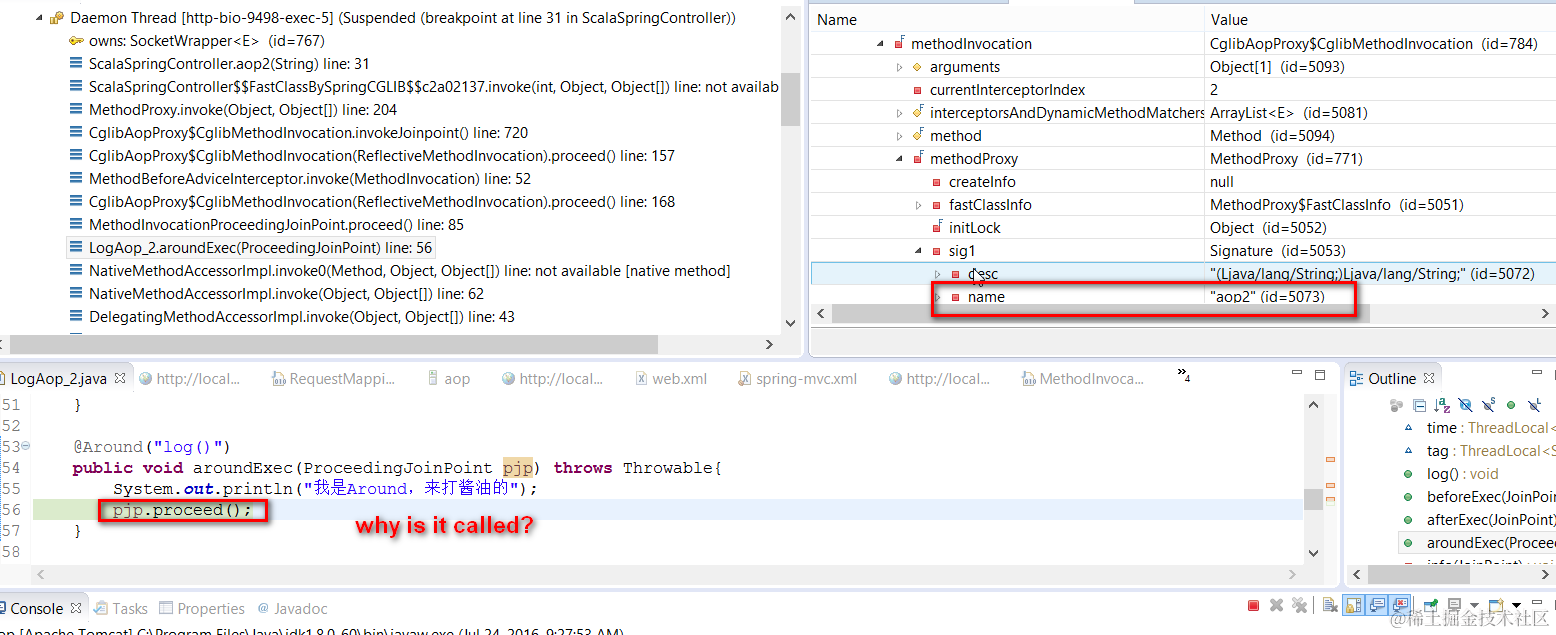Select the owns: SocketWrapper<E> entry
Viewport: 1556px width, 635px height.
[x=196, y=41]
